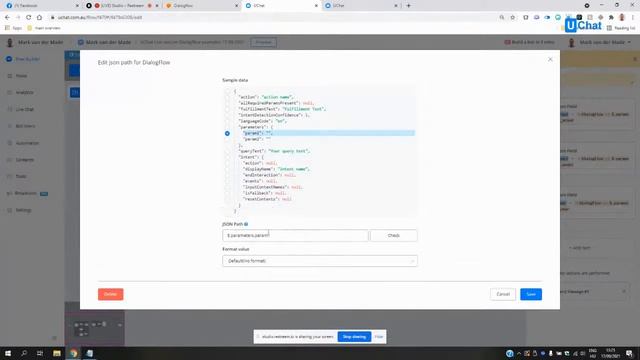640x360 pixels.
Task: Click the "queryText" line in sample data
Action: click(274, 151)
